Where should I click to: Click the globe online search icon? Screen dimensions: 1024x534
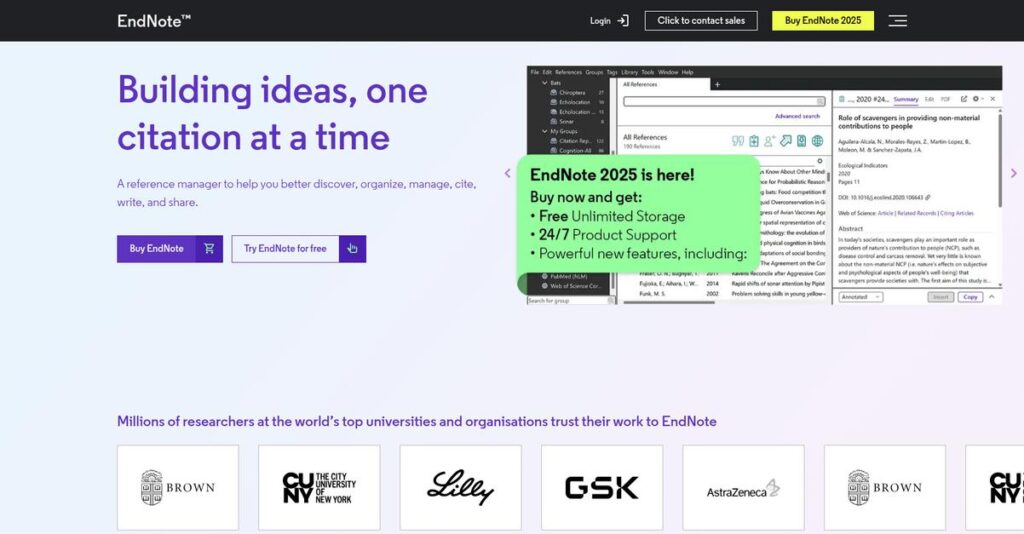click(817, 141)
